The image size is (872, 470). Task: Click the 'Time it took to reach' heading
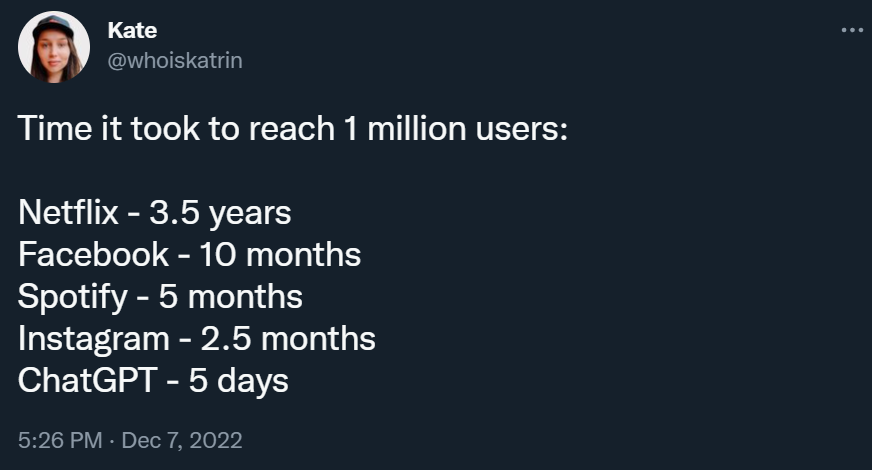[176, 129]
